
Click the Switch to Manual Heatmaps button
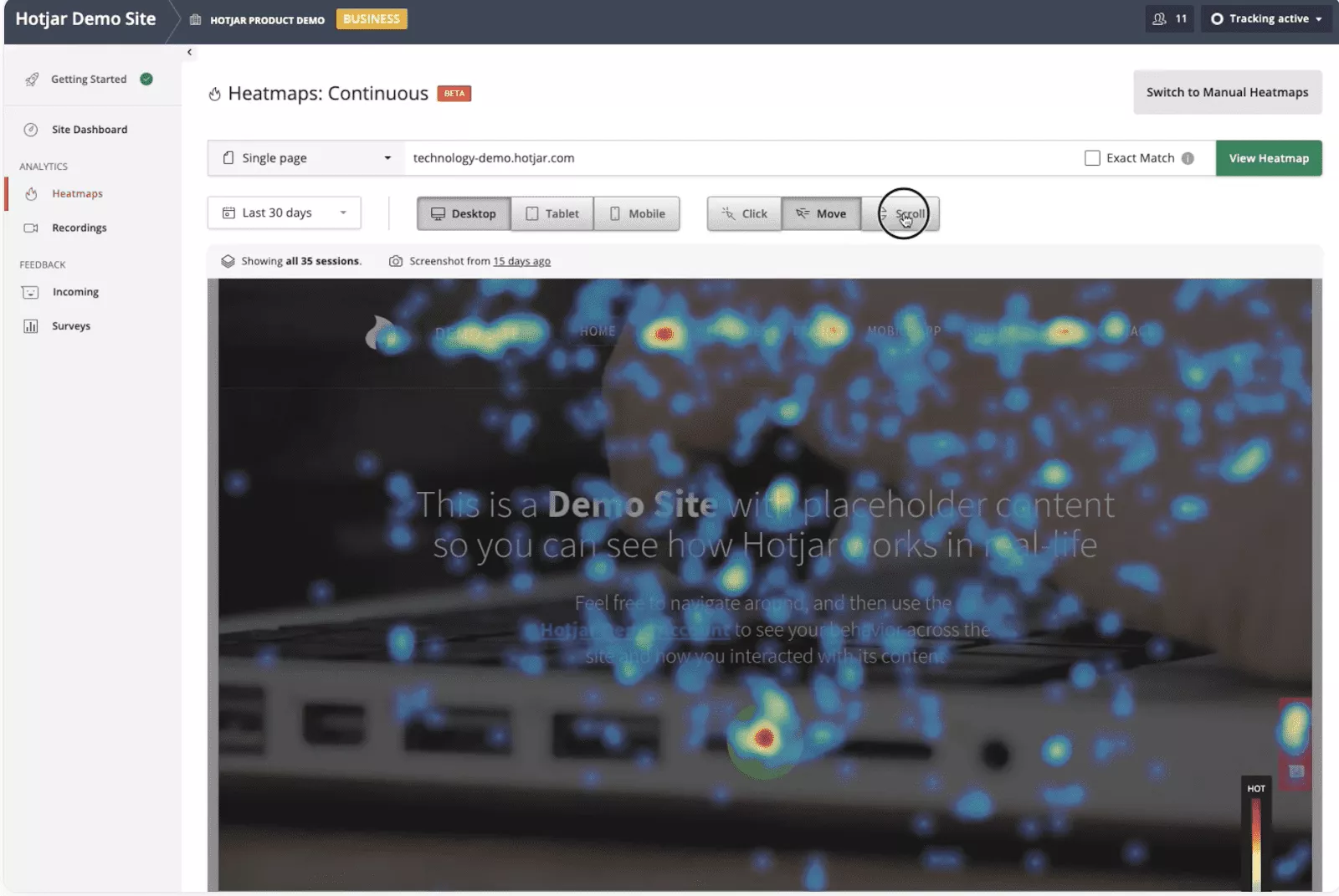pos(1227,92)
